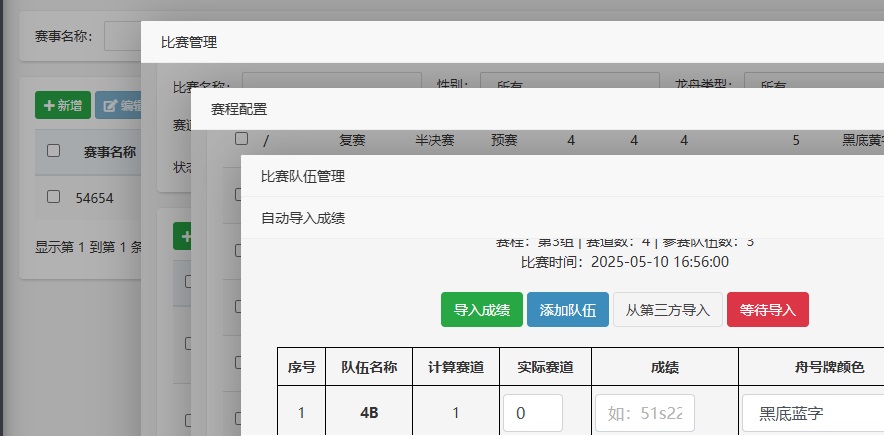Click the red 等待导入 button
Viewport: 884px width, 436px height.
coord(768,310)
